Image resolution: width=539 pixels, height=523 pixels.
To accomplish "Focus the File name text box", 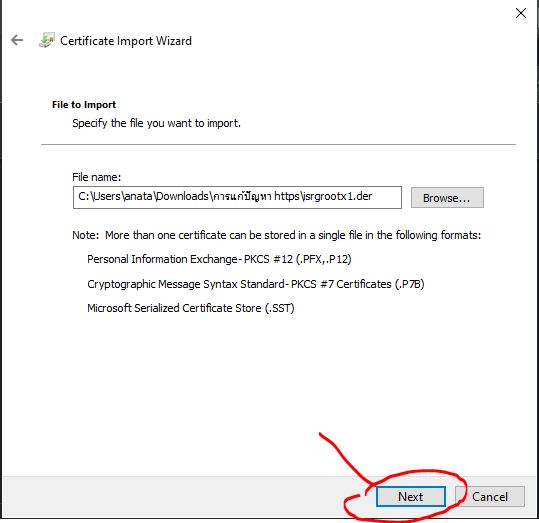I will (x=237, y=197).
